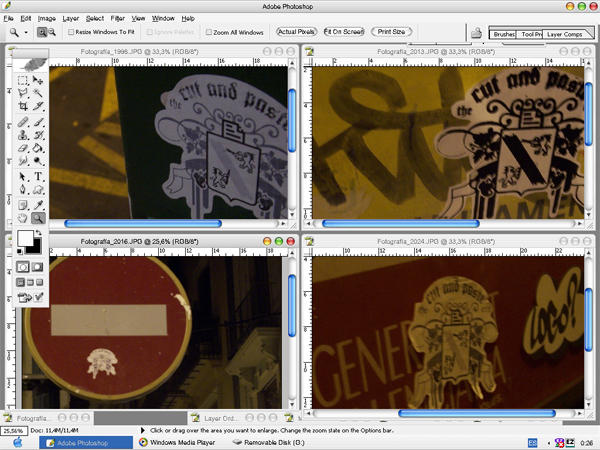
Task: Select the Crop tool
Action: pyautogui.click(x=23, y=106)
